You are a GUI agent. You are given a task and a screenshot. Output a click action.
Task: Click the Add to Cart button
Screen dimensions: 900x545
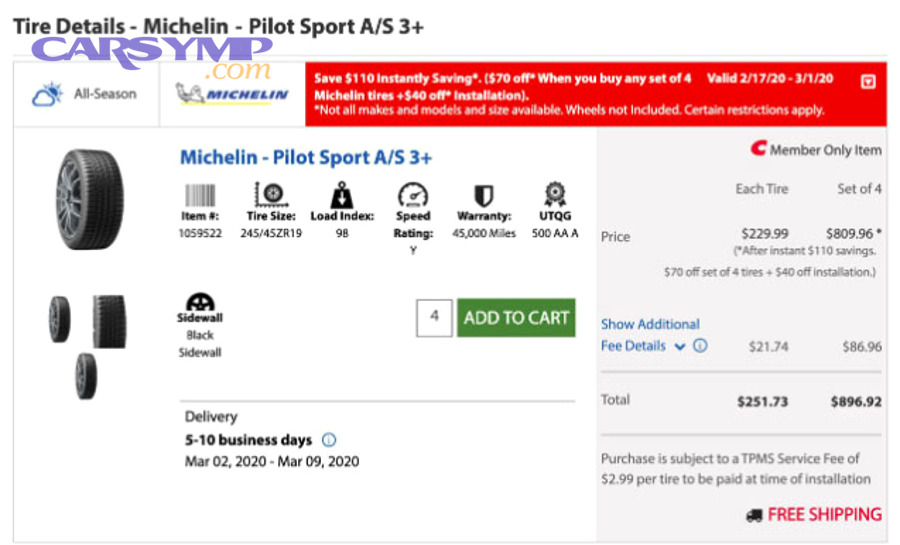516,318
